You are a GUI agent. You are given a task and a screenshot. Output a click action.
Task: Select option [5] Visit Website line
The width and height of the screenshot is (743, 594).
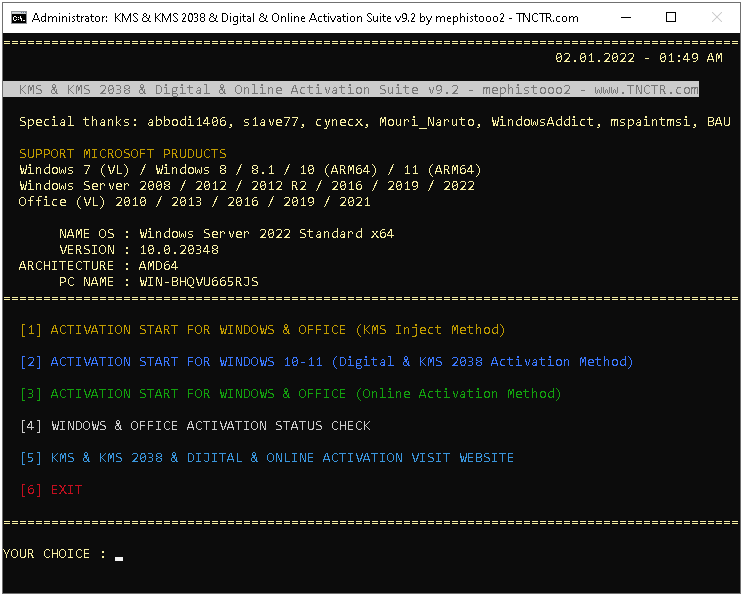click(x=267, y=458)
